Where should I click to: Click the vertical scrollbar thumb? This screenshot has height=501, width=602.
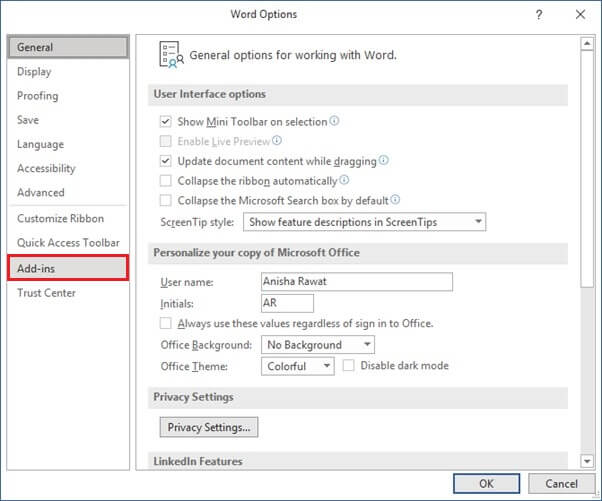click(x=587, y=169)
